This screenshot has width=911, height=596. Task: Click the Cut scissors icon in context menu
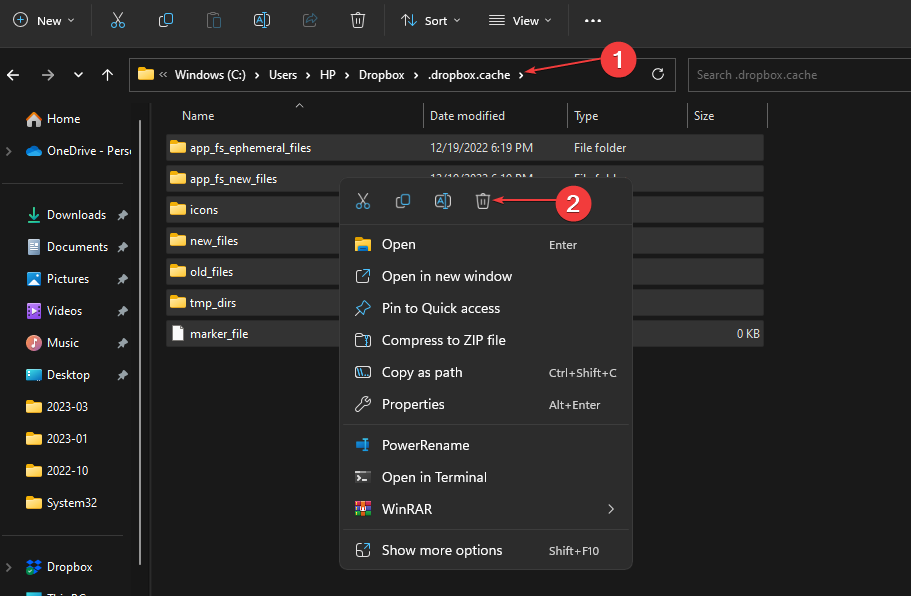363,202
